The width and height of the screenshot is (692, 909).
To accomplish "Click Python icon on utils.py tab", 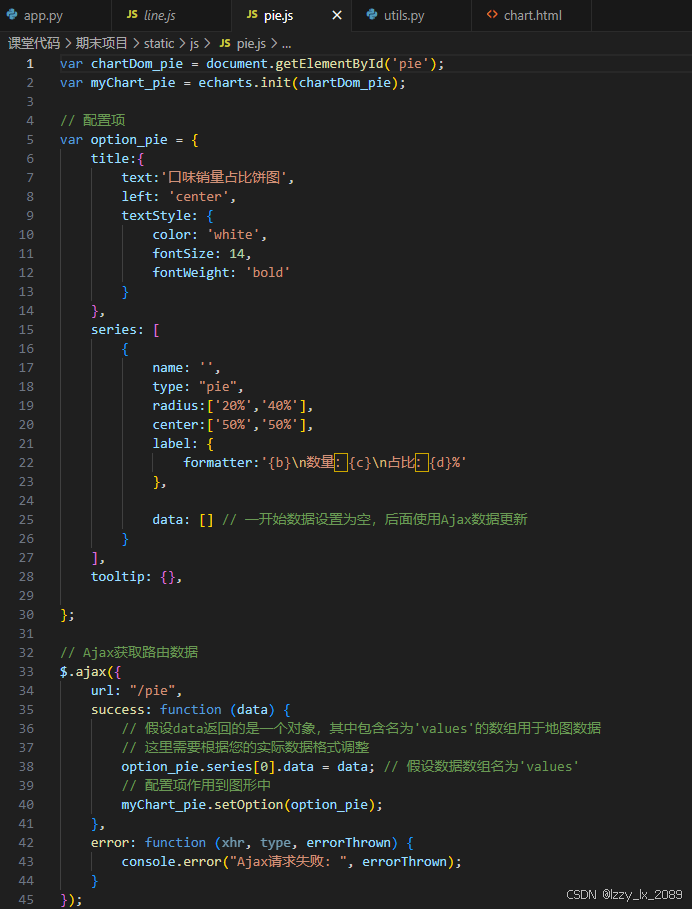I will [372, 14].
